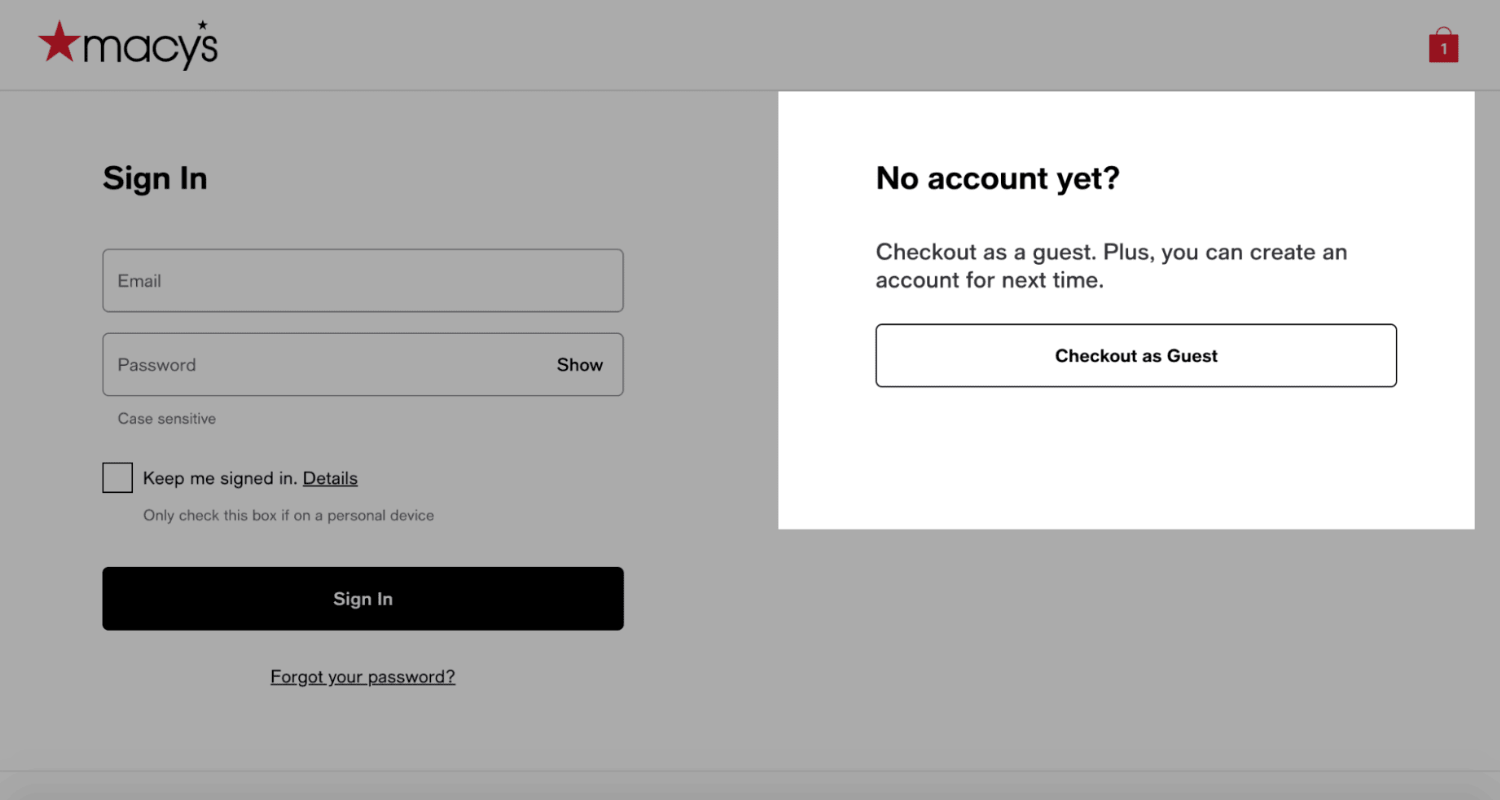
Task: Open the red shopping bag icon
Action: (x=1443, y=45)
